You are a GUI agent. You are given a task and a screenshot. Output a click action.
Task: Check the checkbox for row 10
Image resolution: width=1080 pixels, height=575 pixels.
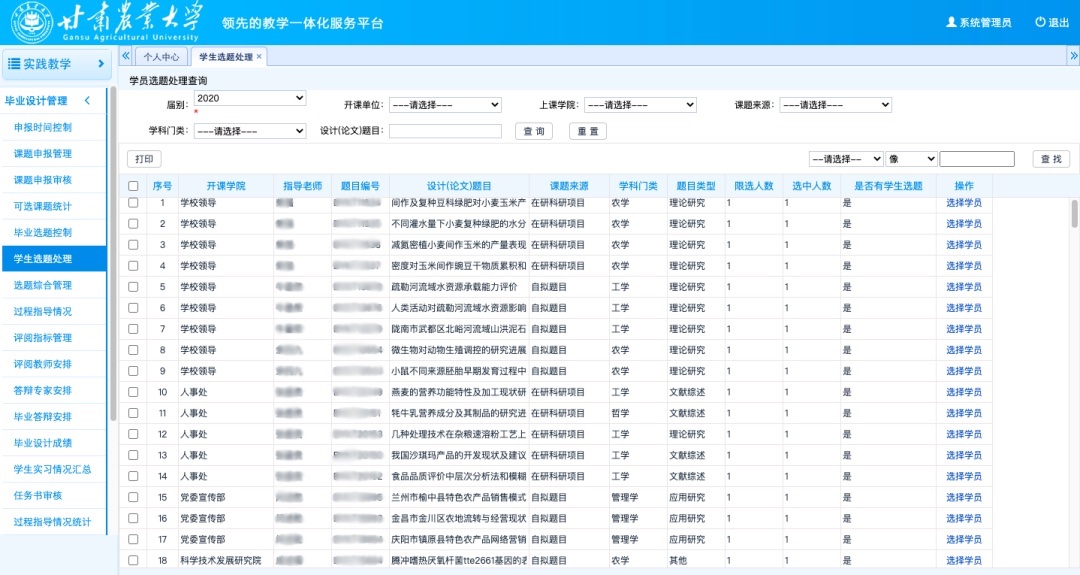[x=133, y=392]
